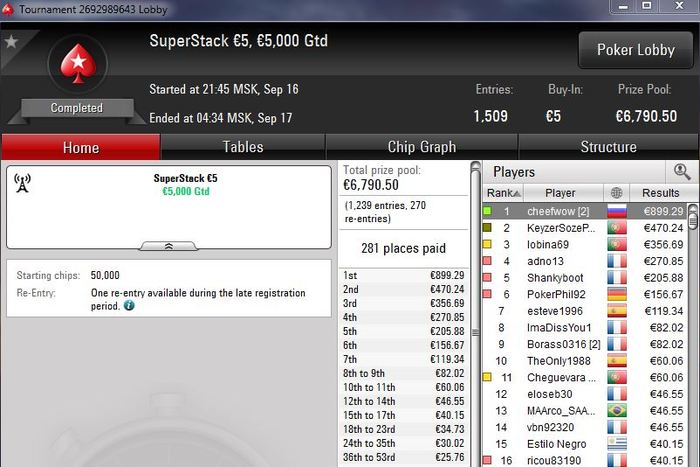
Task: Switch to the Tables tab
Action: (243, 147)
